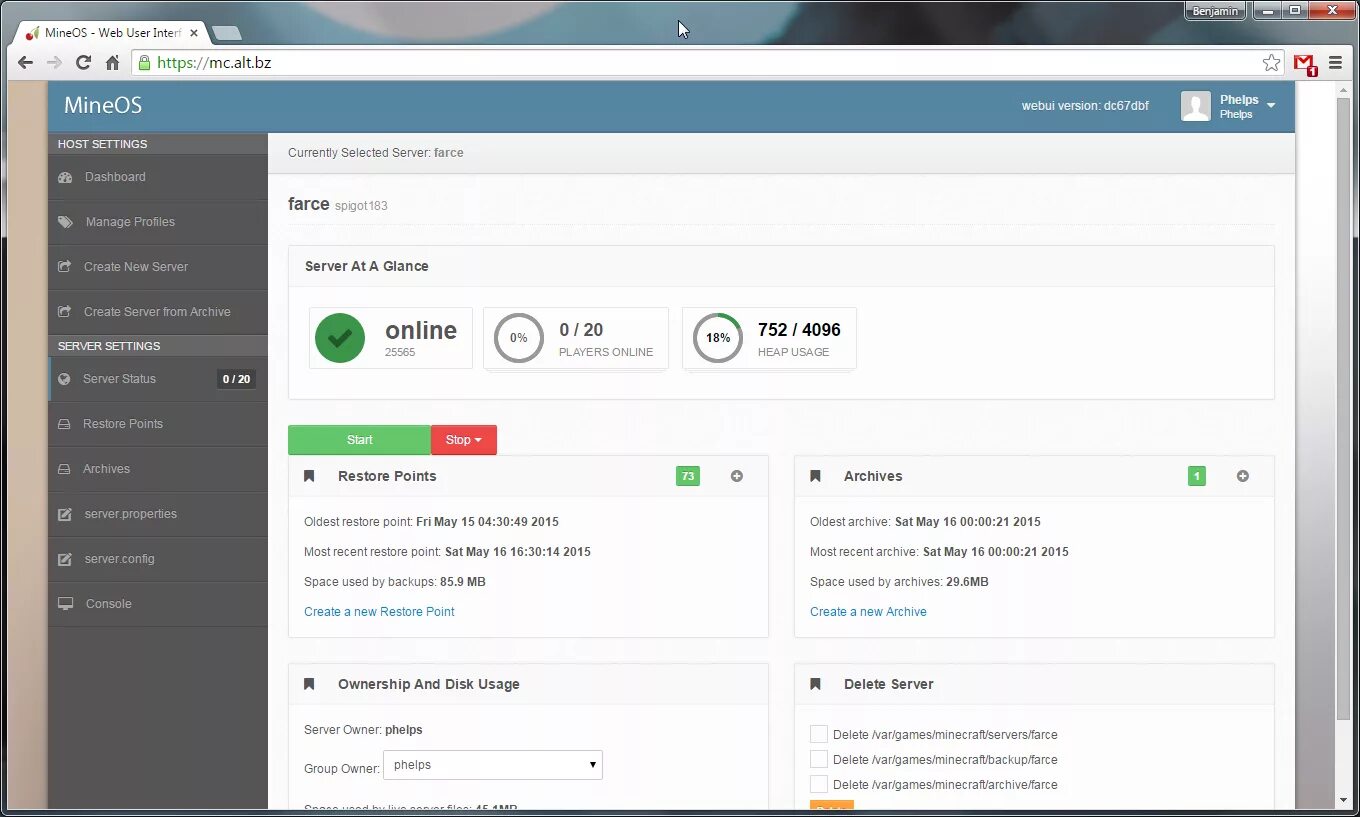This screenshot has height=817, width=1360.
Task: Click the page vertical scrollbar
Action: tap(1344, 409)
